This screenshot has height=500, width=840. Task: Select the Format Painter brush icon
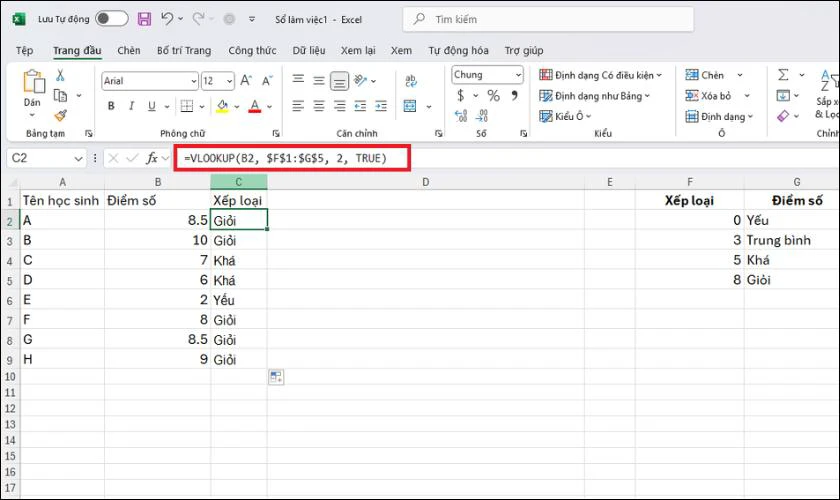click(x=60, y=115)
